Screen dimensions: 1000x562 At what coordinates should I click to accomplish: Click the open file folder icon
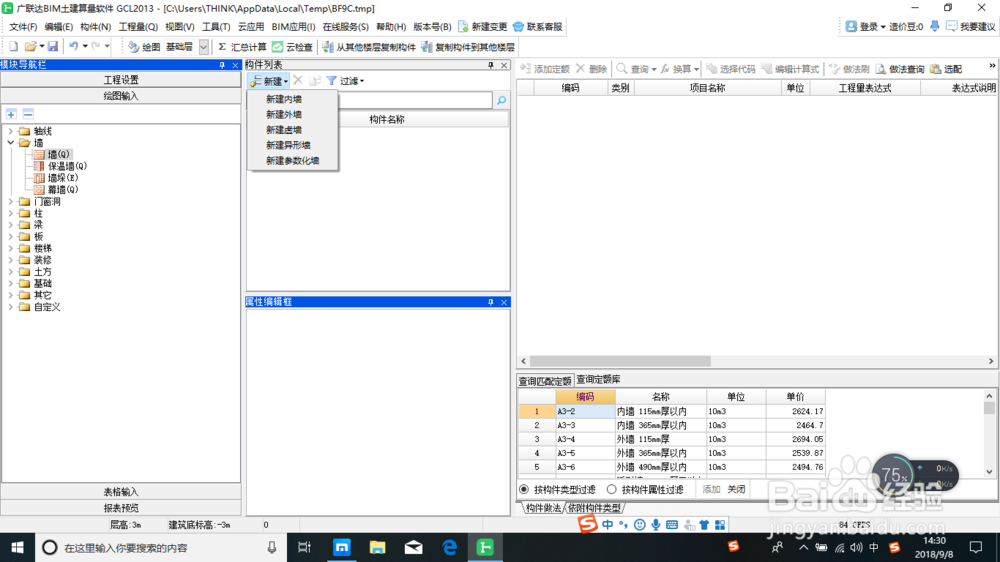30,47
